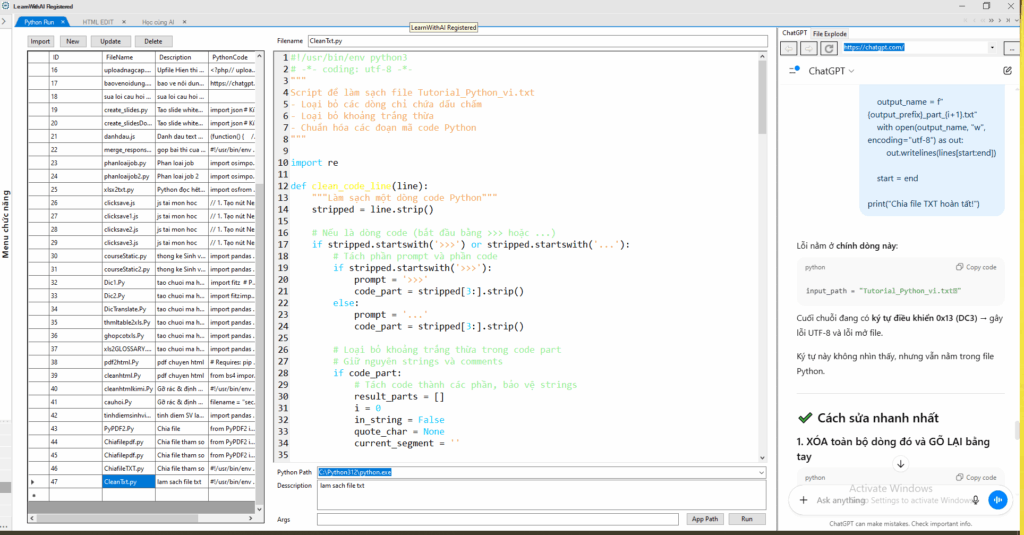
Task: Click the microphone dictation icon
Action: tap(976, 500)
